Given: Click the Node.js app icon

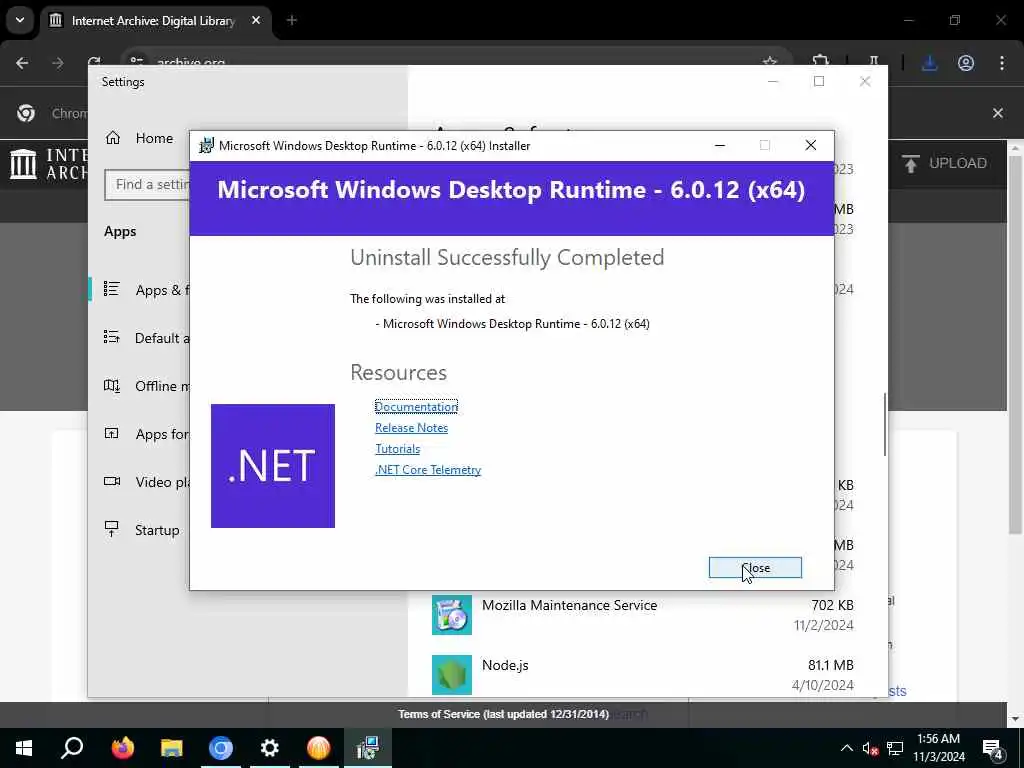Looking at the screenshot, I should click(452, 675).
